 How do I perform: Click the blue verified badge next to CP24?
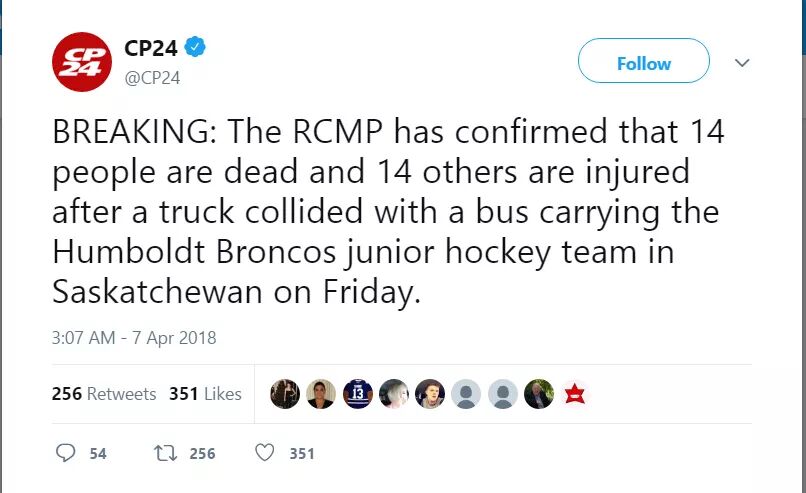(x=196, y=47)
